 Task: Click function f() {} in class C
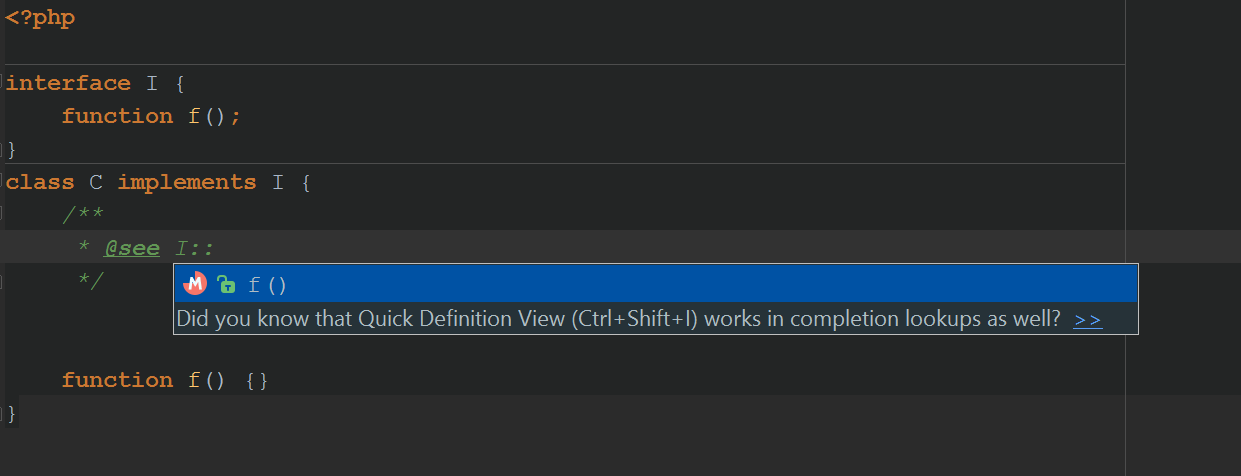(x=165, y=380)
